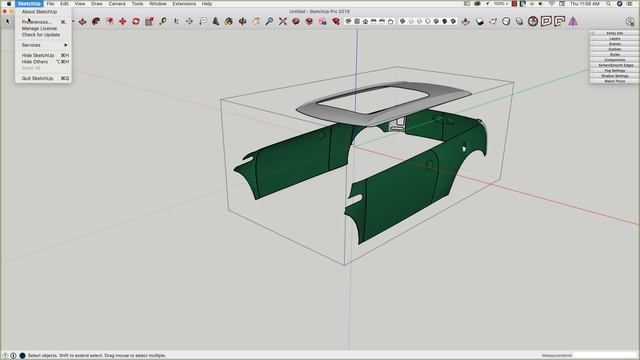Select the Move tool with red arrows

pos(122,21)
